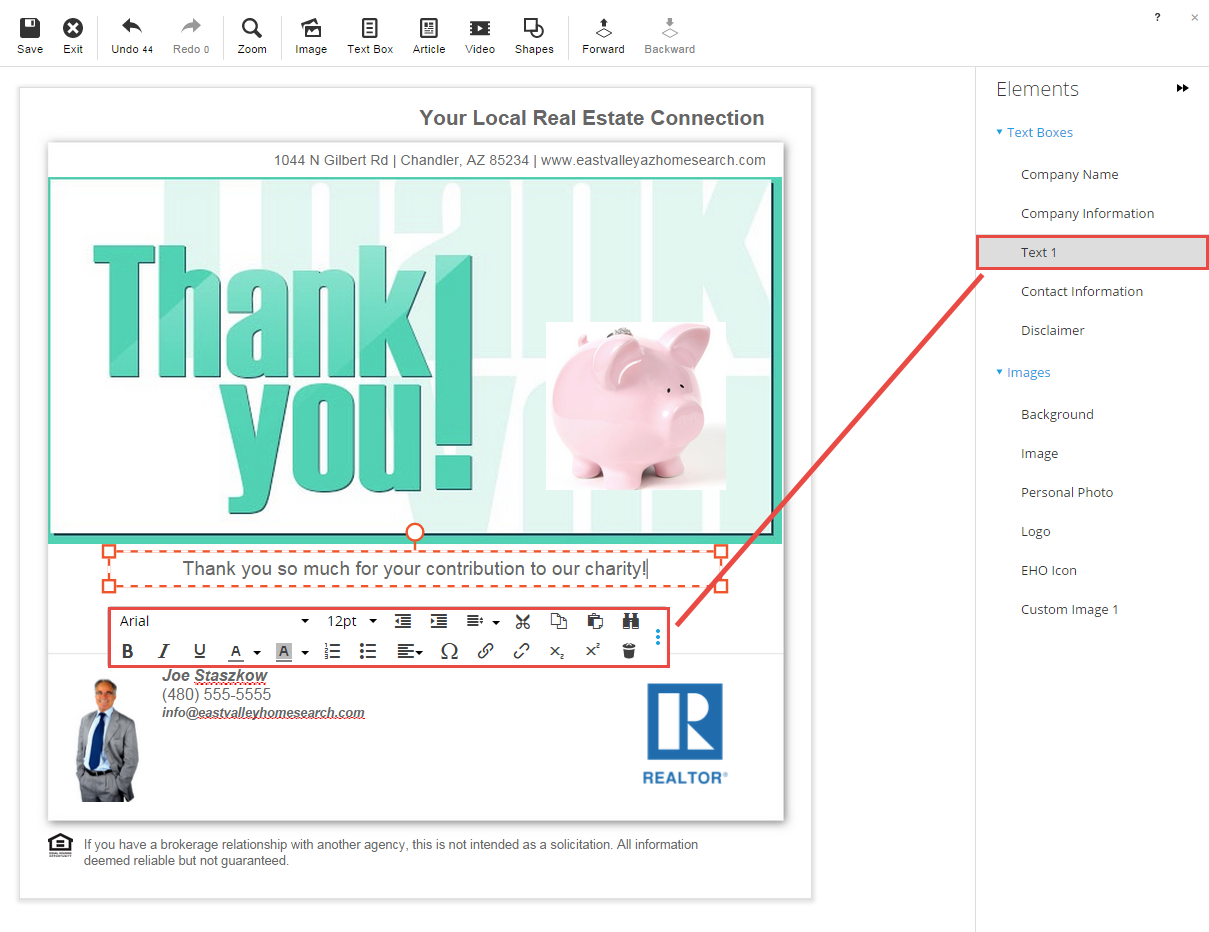
Task: Insert bulleted list
Action: 368,651
